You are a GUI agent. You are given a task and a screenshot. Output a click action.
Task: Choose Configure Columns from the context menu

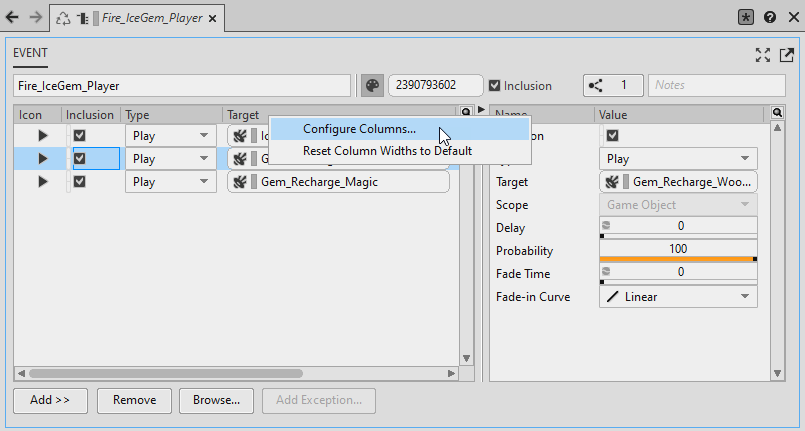click(359, 129)
